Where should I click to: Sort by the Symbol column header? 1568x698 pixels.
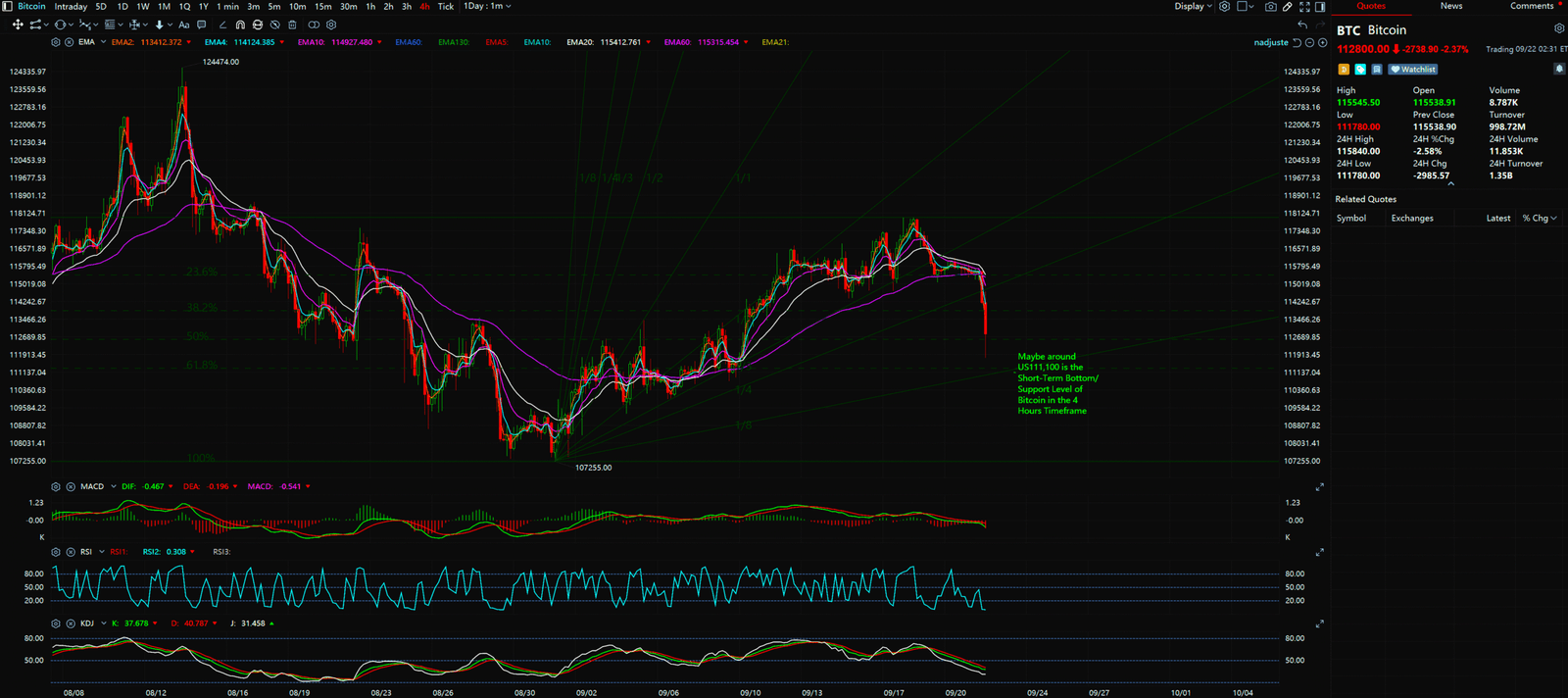pos(1351,219)
